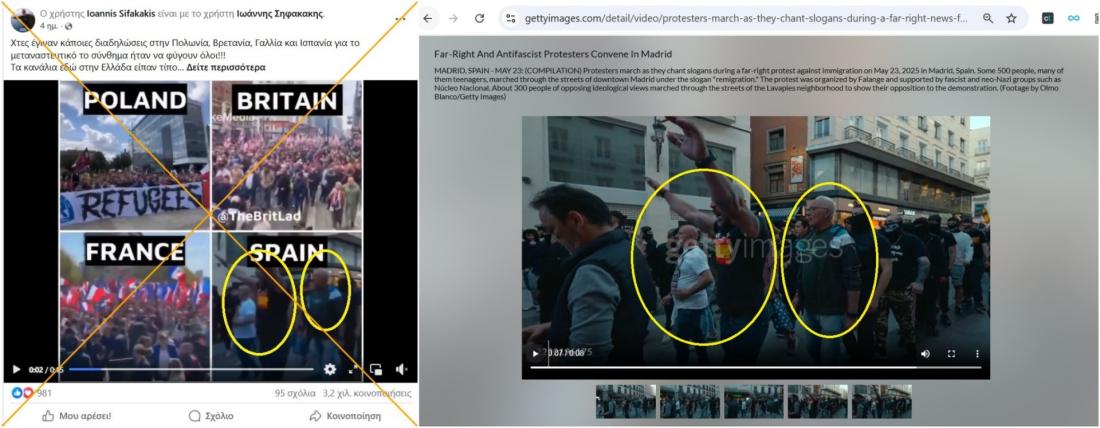Image resolution: width=1100 pixels, height=428 pixels.
Task: Click the post timestamp 4 ημ.
Action: (48, 26)
